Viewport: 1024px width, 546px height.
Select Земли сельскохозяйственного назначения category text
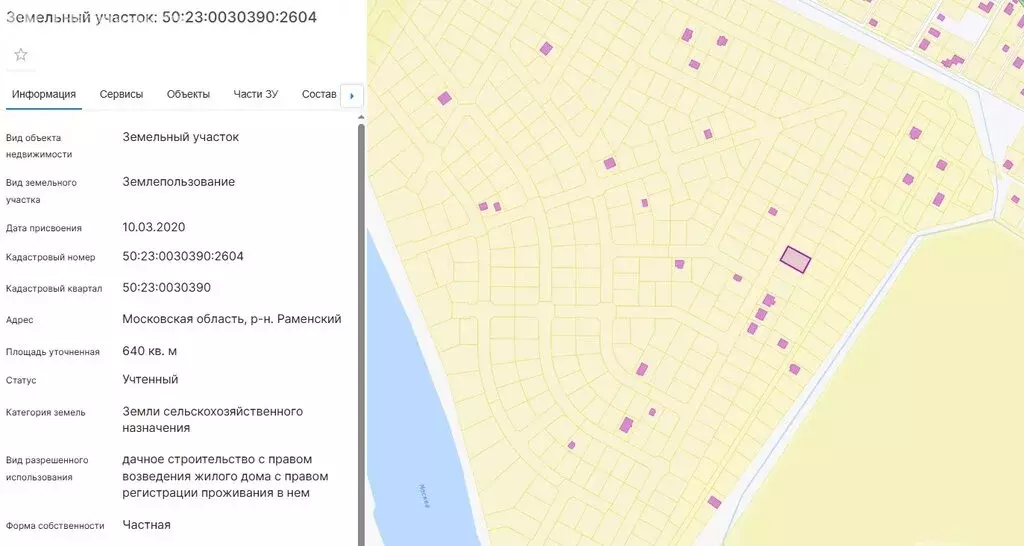(212, 419)
